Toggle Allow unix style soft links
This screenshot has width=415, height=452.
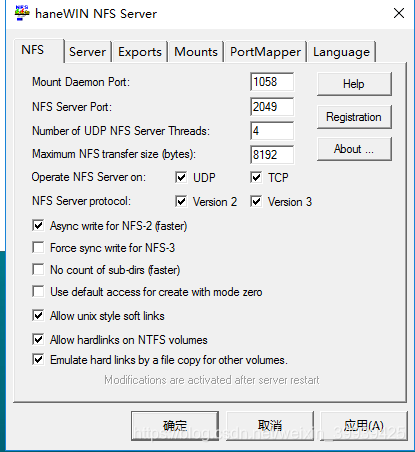coord(38,316)
